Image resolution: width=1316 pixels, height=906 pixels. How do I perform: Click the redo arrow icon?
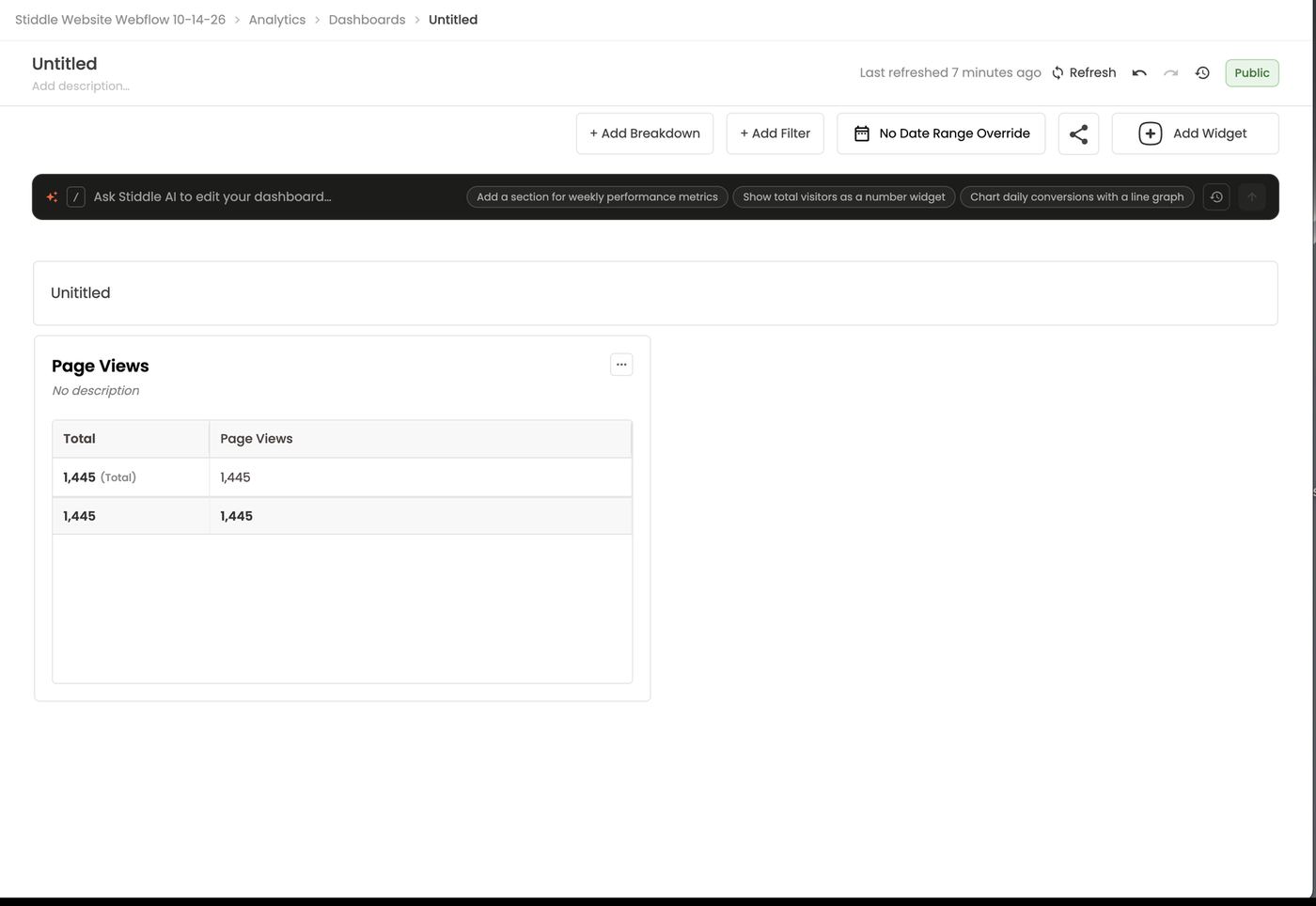(x=1170, y=72)
